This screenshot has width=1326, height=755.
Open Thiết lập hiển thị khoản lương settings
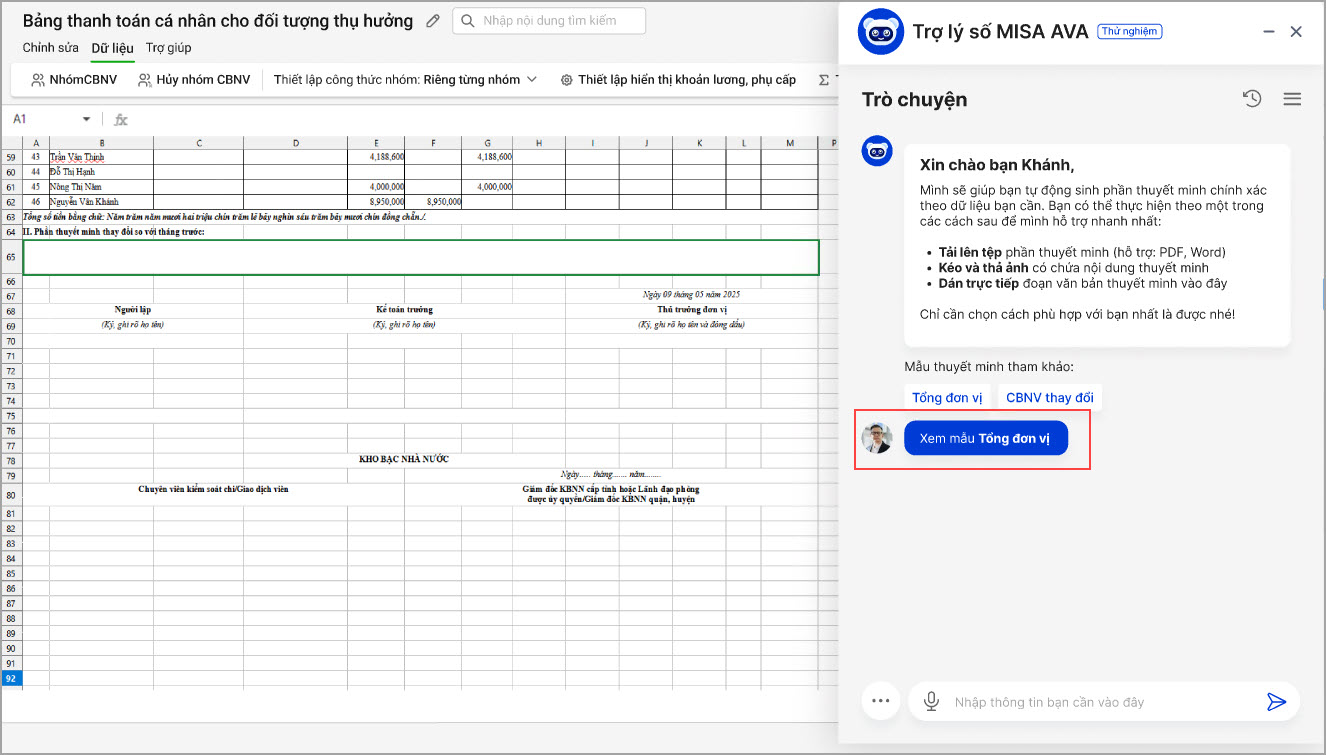point(678,80)
